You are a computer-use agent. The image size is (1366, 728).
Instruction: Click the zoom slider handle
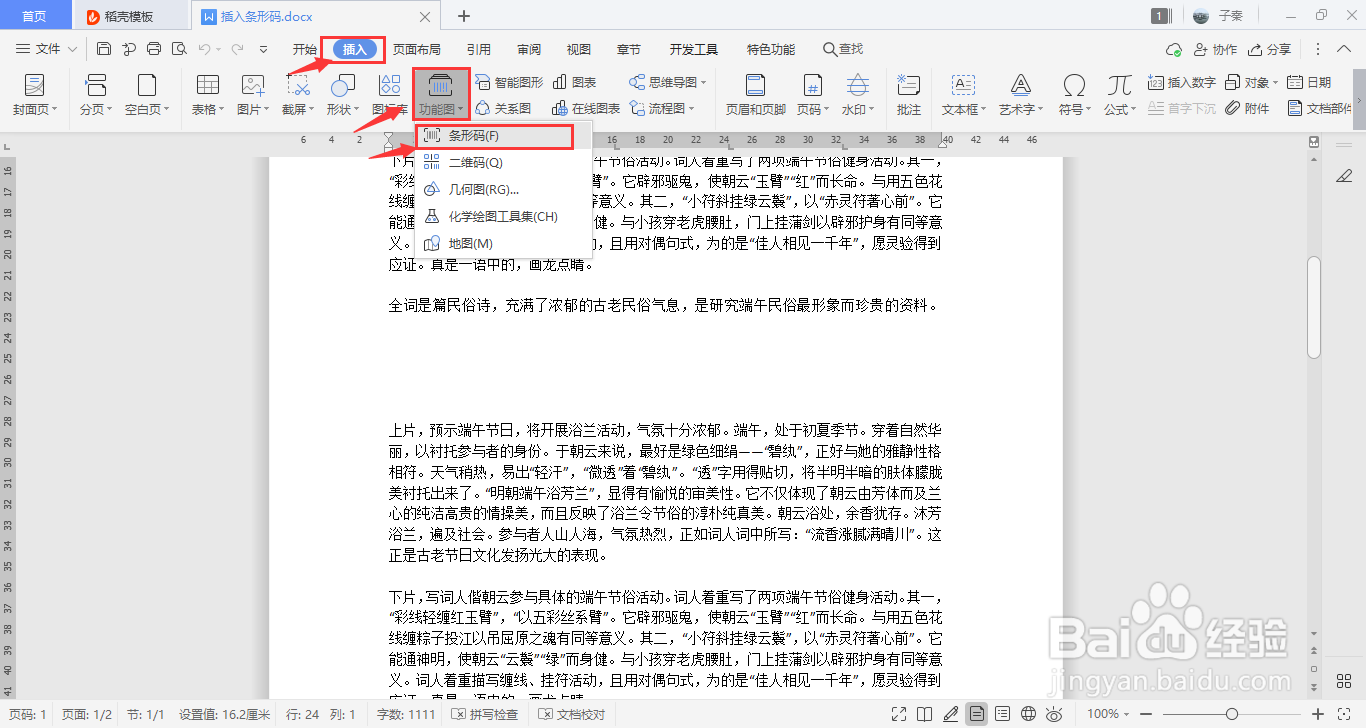click(1232, 714)
